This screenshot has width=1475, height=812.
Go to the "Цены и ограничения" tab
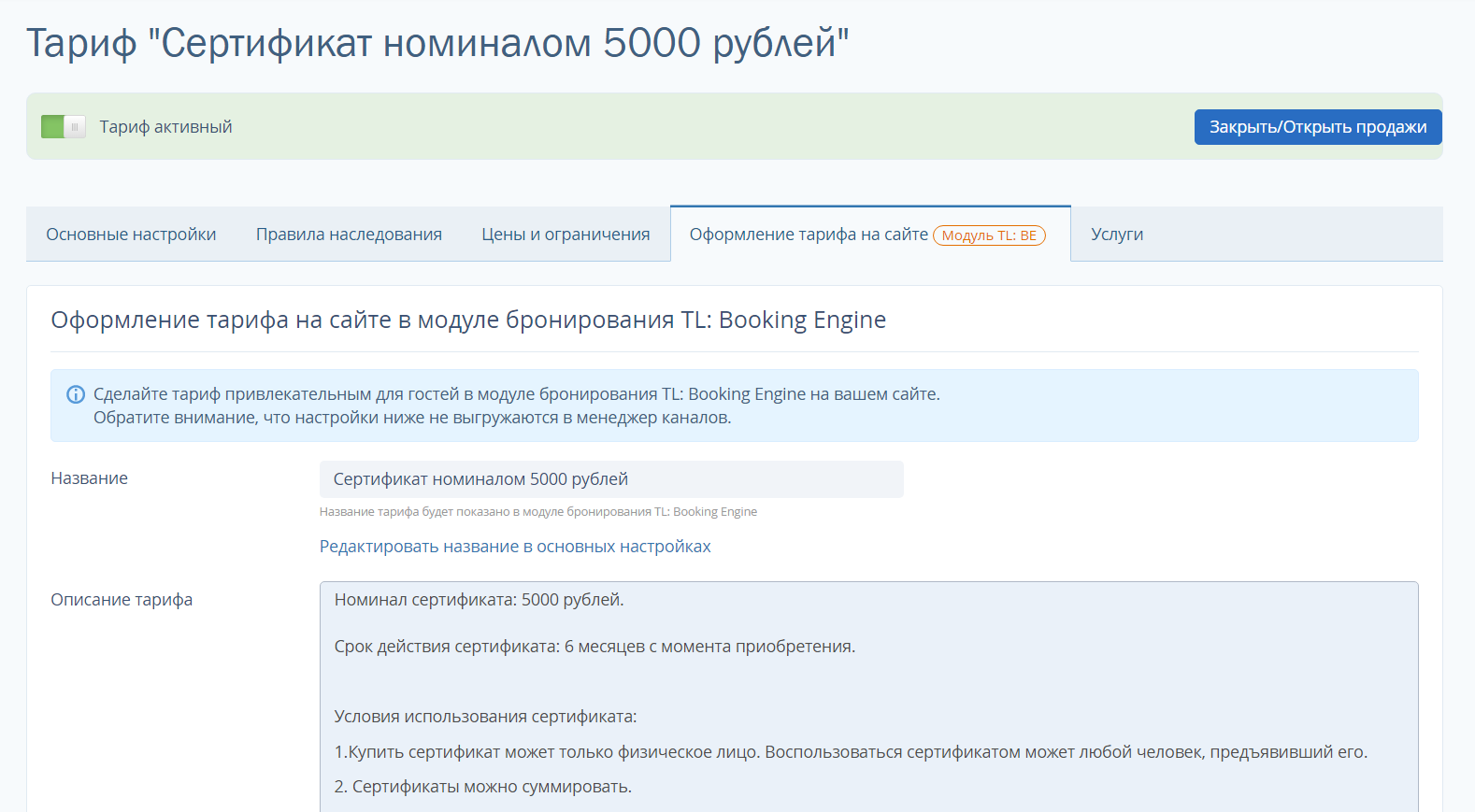click(x=566, y=235)
